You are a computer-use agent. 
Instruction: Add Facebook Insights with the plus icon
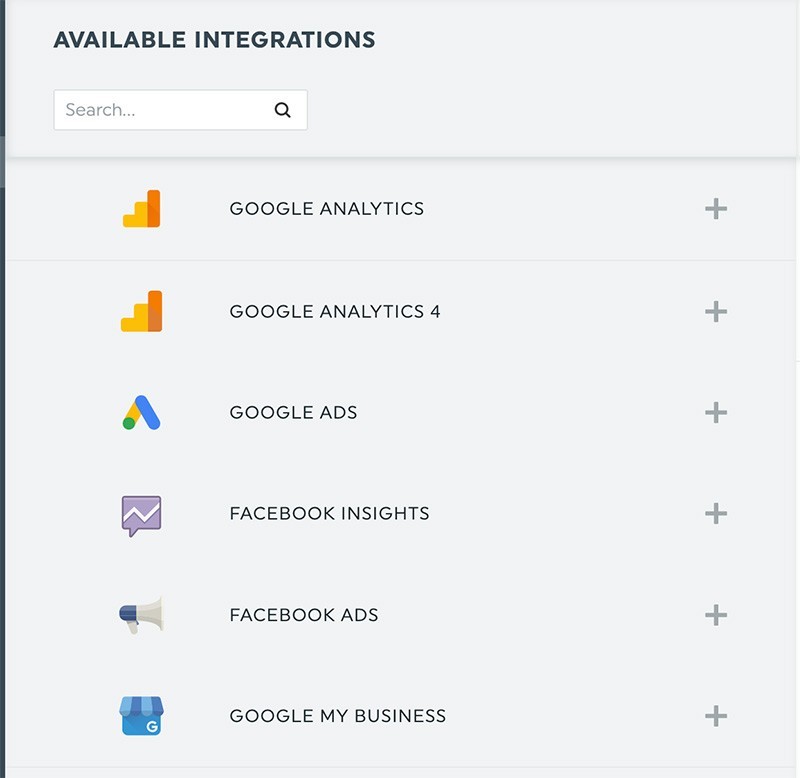(716, 514)
